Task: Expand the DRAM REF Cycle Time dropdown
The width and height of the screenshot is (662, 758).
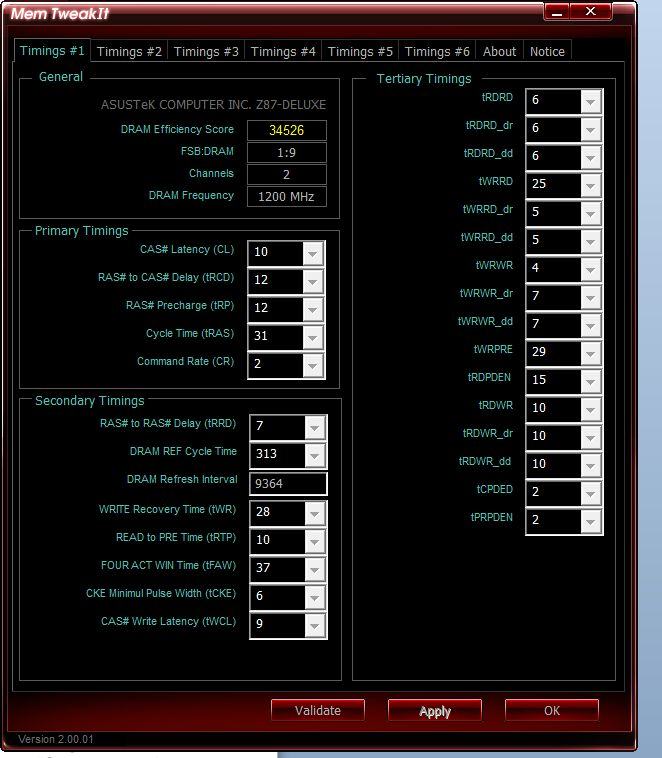Action: pyautogui.click(x=315, y=455)
